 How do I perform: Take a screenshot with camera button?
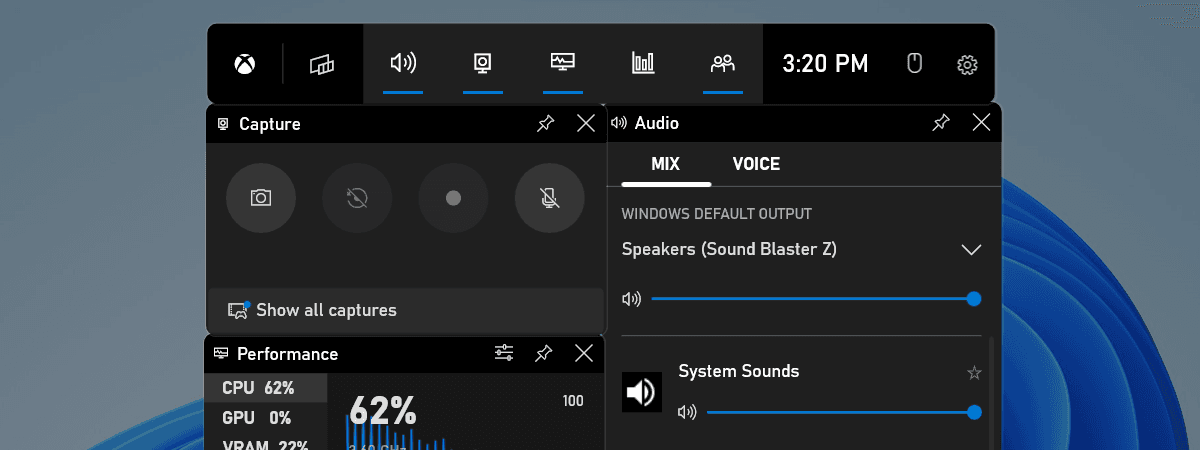point(261,198)
